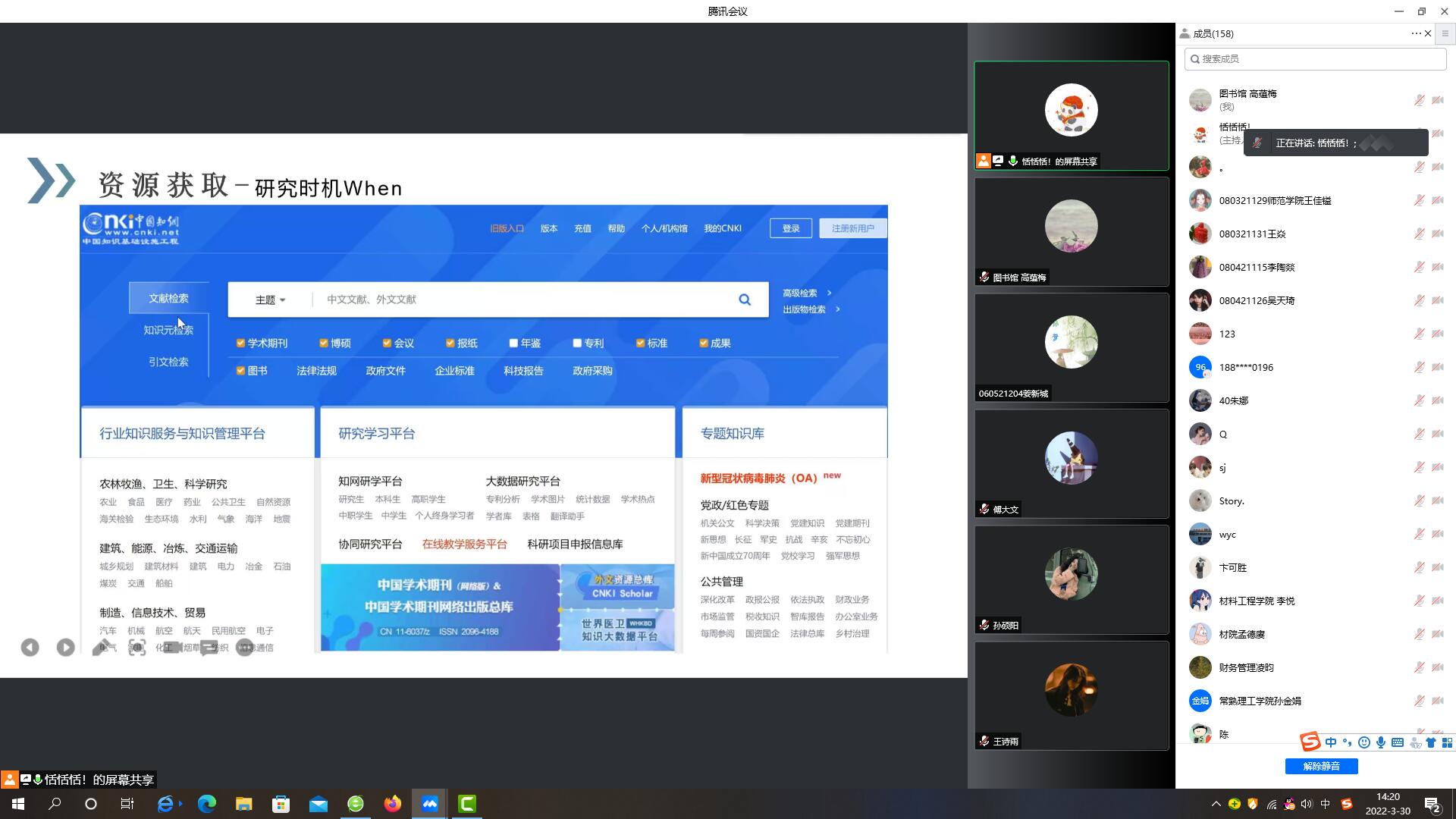Image resolution: width=1456 pixels, height=819 pixels.
Task: Open Camtasia green icon in taskbar
Action: (x=467, y=804)
